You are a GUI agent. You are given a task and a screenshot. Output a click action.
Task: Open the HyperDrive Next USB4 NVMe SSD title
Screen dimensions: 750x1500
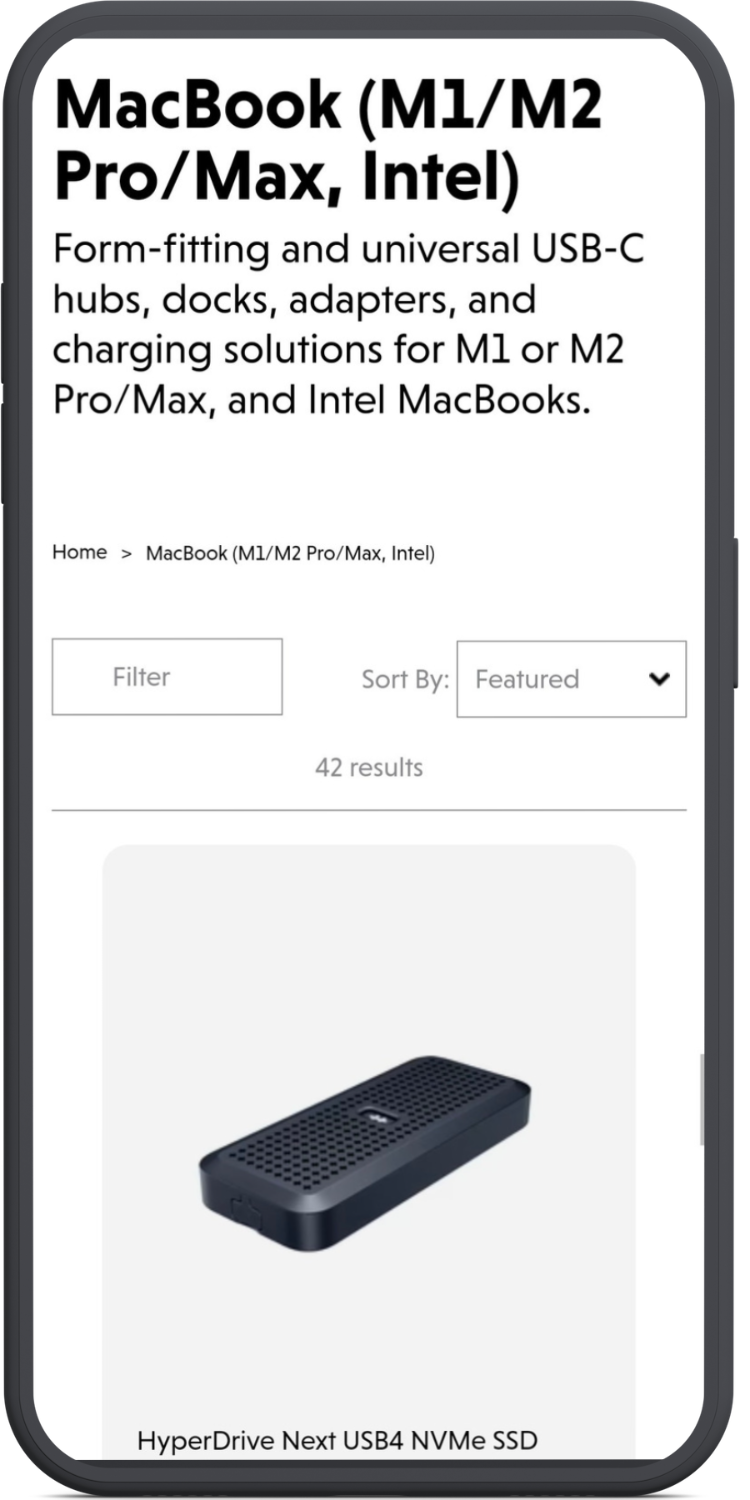tap(337, 1441)
